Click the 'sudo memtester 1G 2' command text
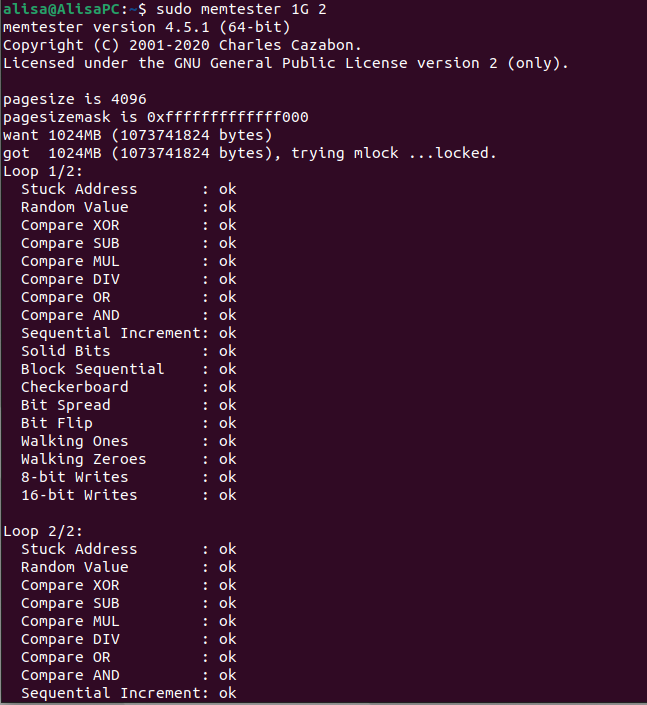This screenshot has width=647, height=705. [241, 9]
